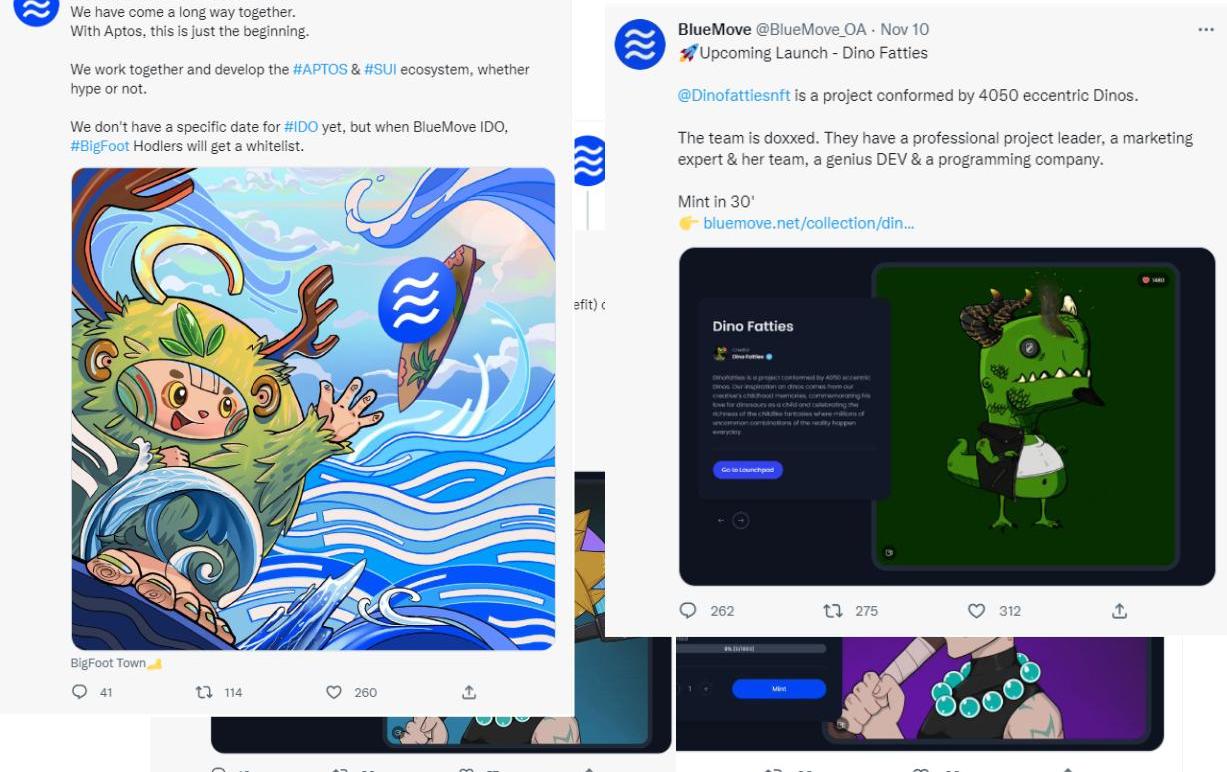The height and width of the screenshot is (772, 1227).
Task: Open bluemove.net collection link
Action: 808,223
